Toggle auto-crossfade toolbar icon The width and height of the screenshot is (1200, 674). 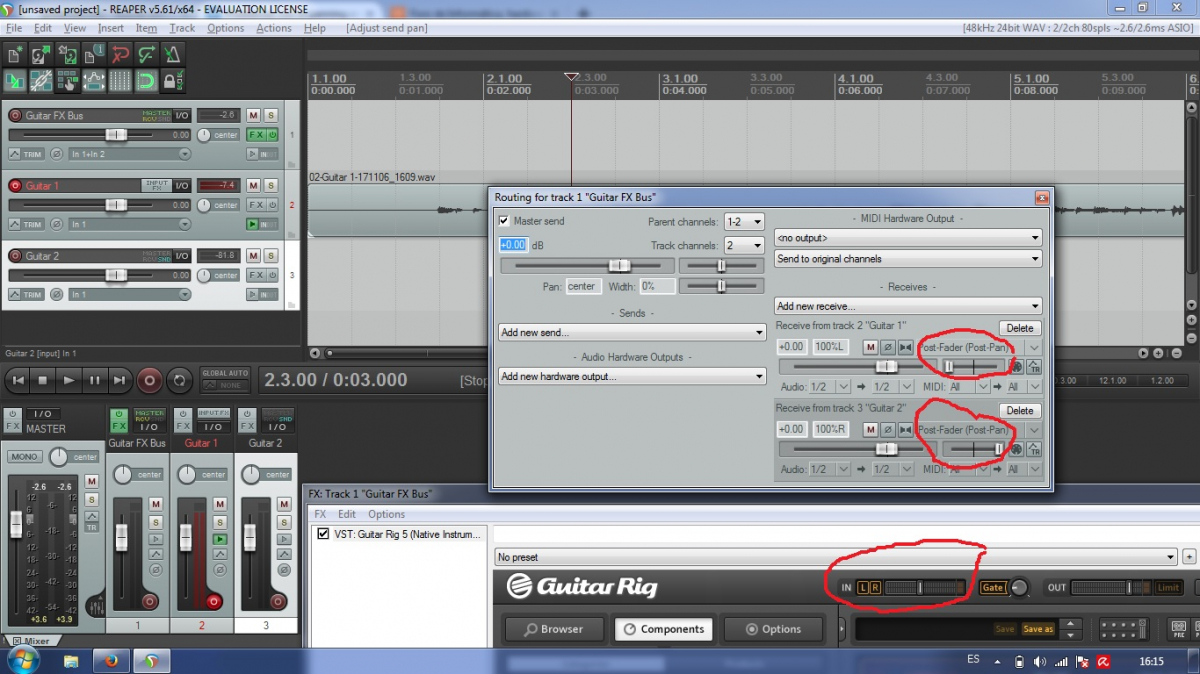(x=15, y=80)
